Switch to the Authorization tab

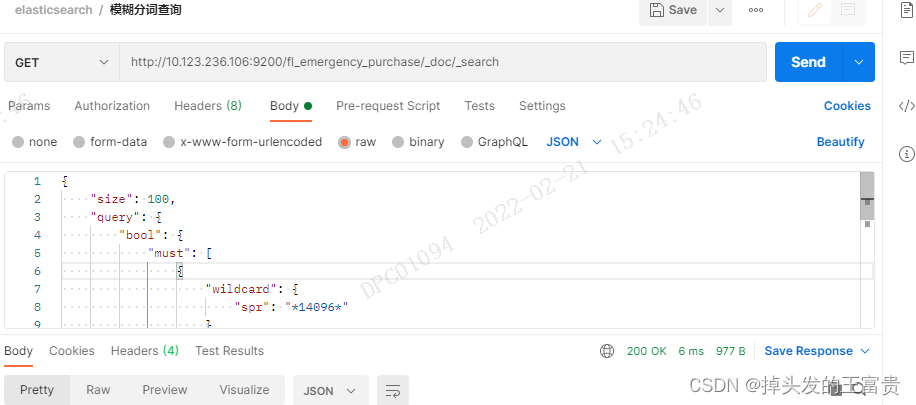[x=112, y=106]
